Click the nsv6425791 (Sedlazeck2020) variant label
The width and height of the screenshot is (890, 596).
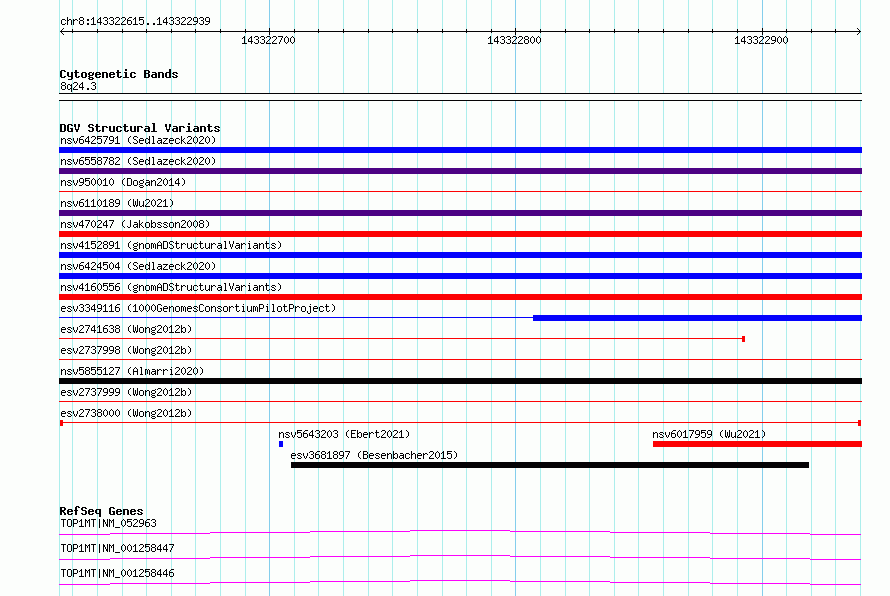(138, 140)
